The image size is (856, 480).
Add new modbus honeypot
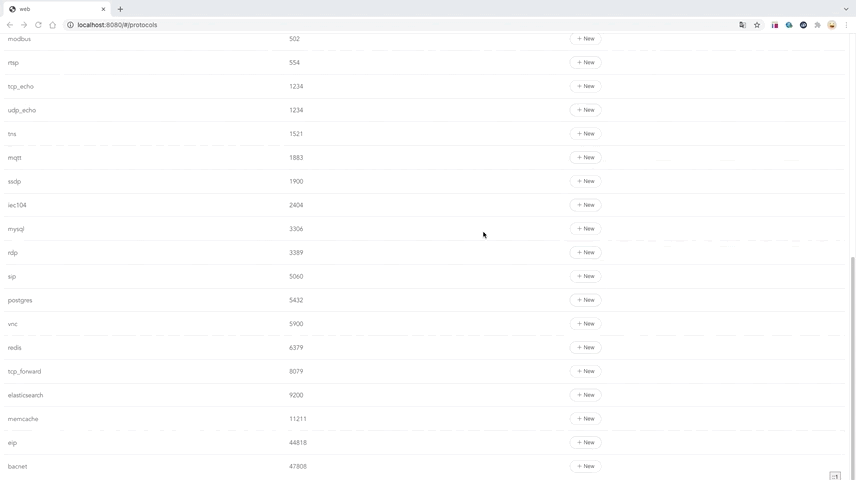click(585, 39)
